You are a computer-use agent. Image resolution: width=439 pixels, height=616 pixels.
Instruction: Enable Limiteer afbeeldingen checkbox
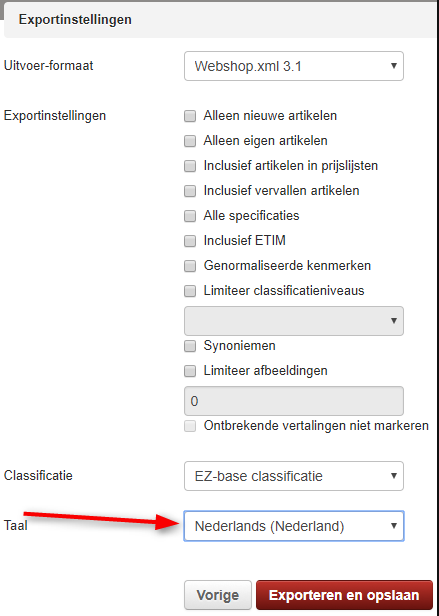[190, 371]
